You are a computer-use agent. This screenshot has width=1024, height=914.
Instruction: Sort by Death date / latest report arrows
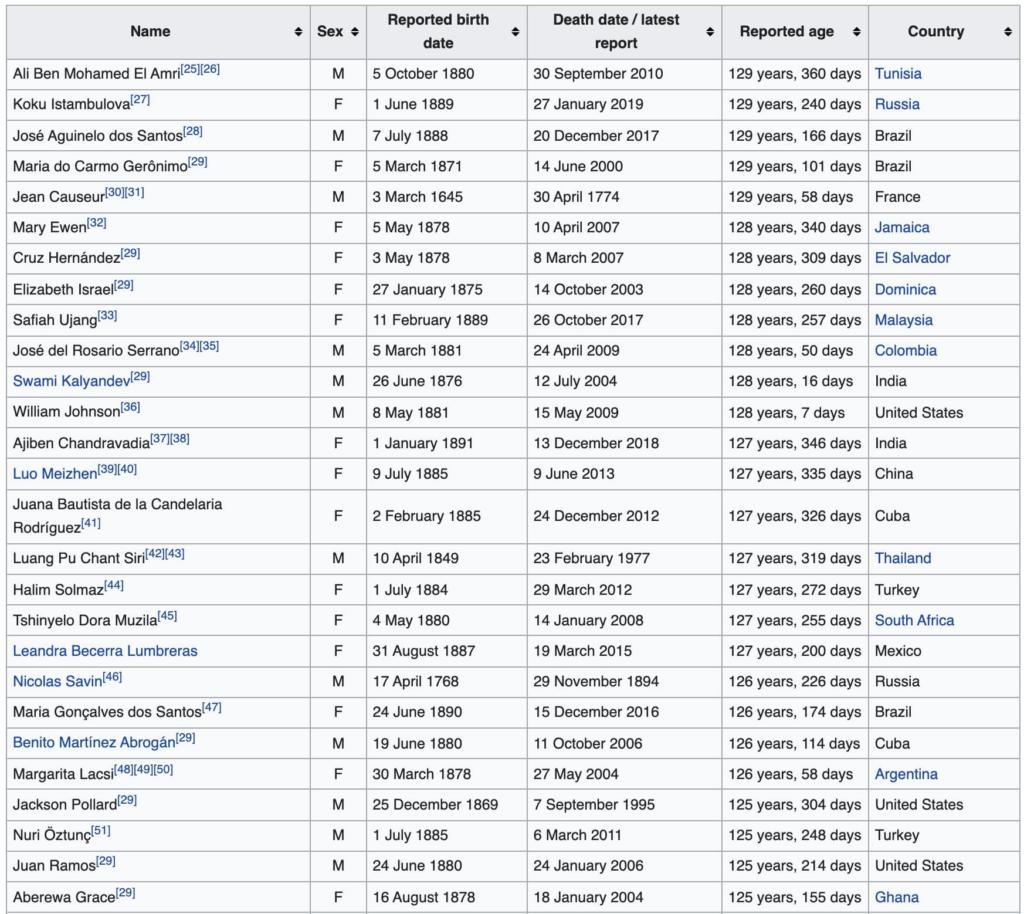point(710,32)
